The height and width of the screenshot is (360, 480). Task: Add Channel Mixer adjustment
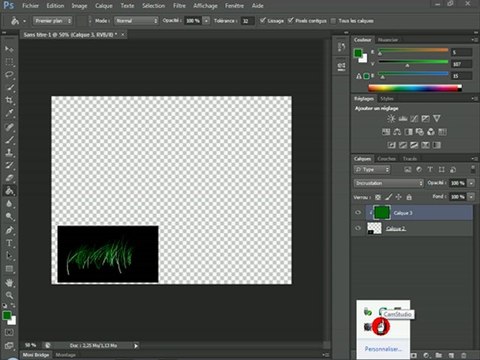point(431,132)
